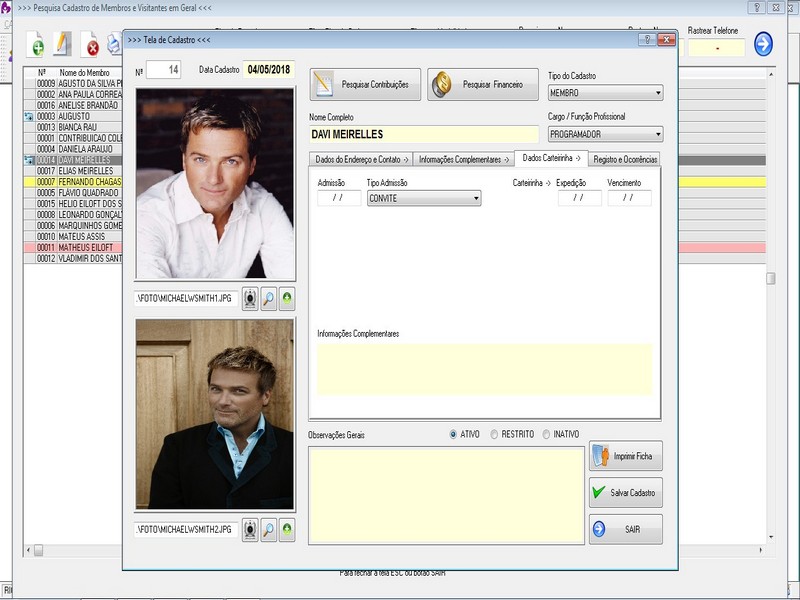800x600 pixels.
Task: Click the Vencimento date field
Action: coord(629,198)
